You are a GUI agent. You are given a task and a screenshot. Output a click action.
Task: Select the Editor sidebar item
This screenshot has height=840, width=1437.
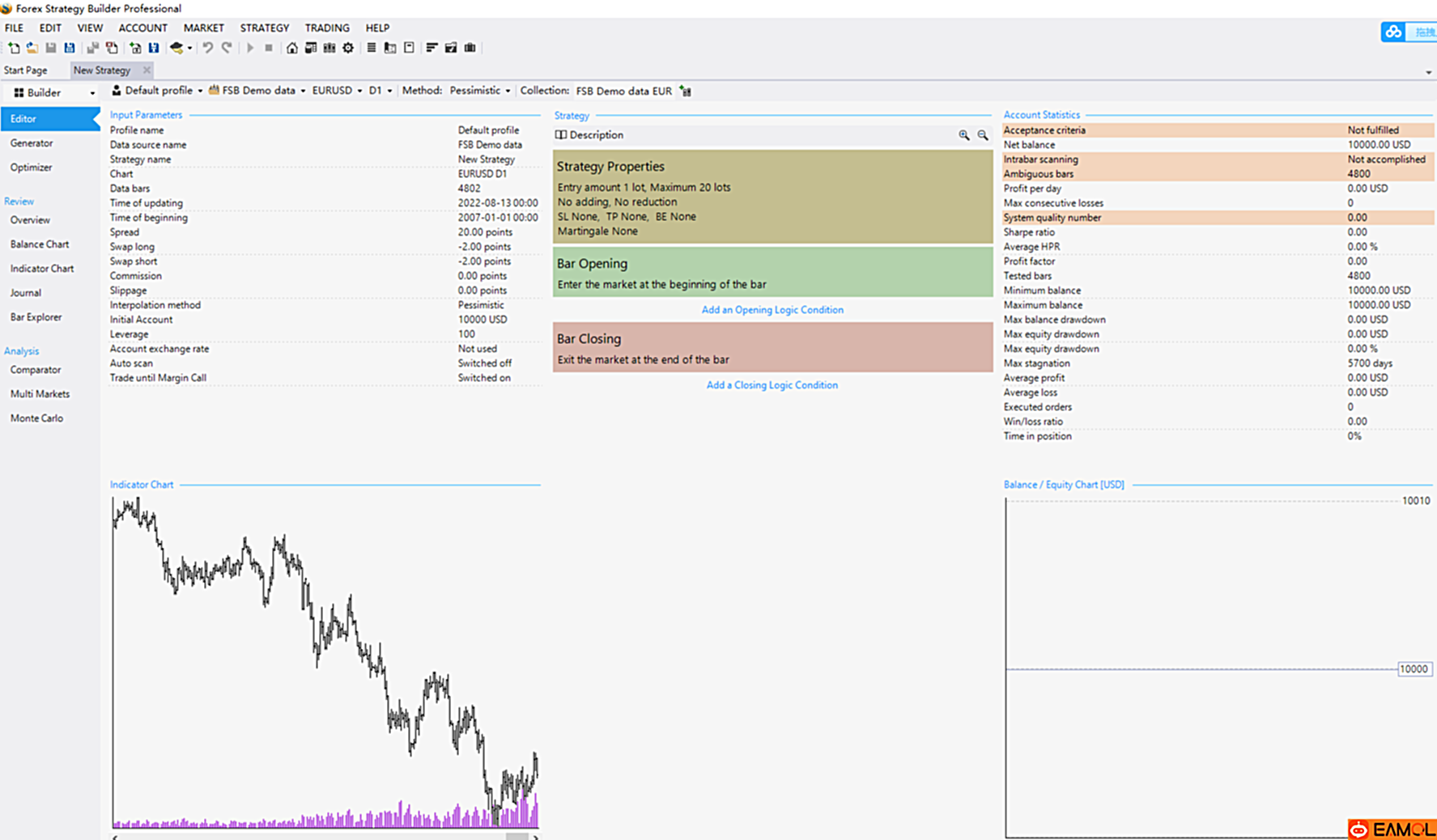pos(49,119)
